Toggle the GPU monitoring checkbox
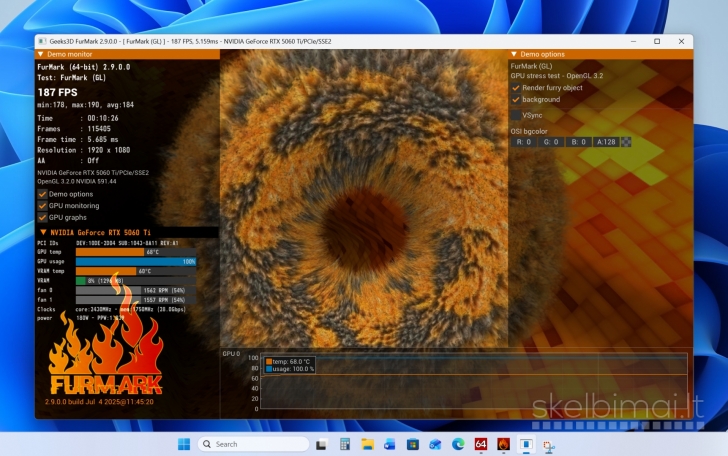728x456 pixels. (x=42, y=205)
